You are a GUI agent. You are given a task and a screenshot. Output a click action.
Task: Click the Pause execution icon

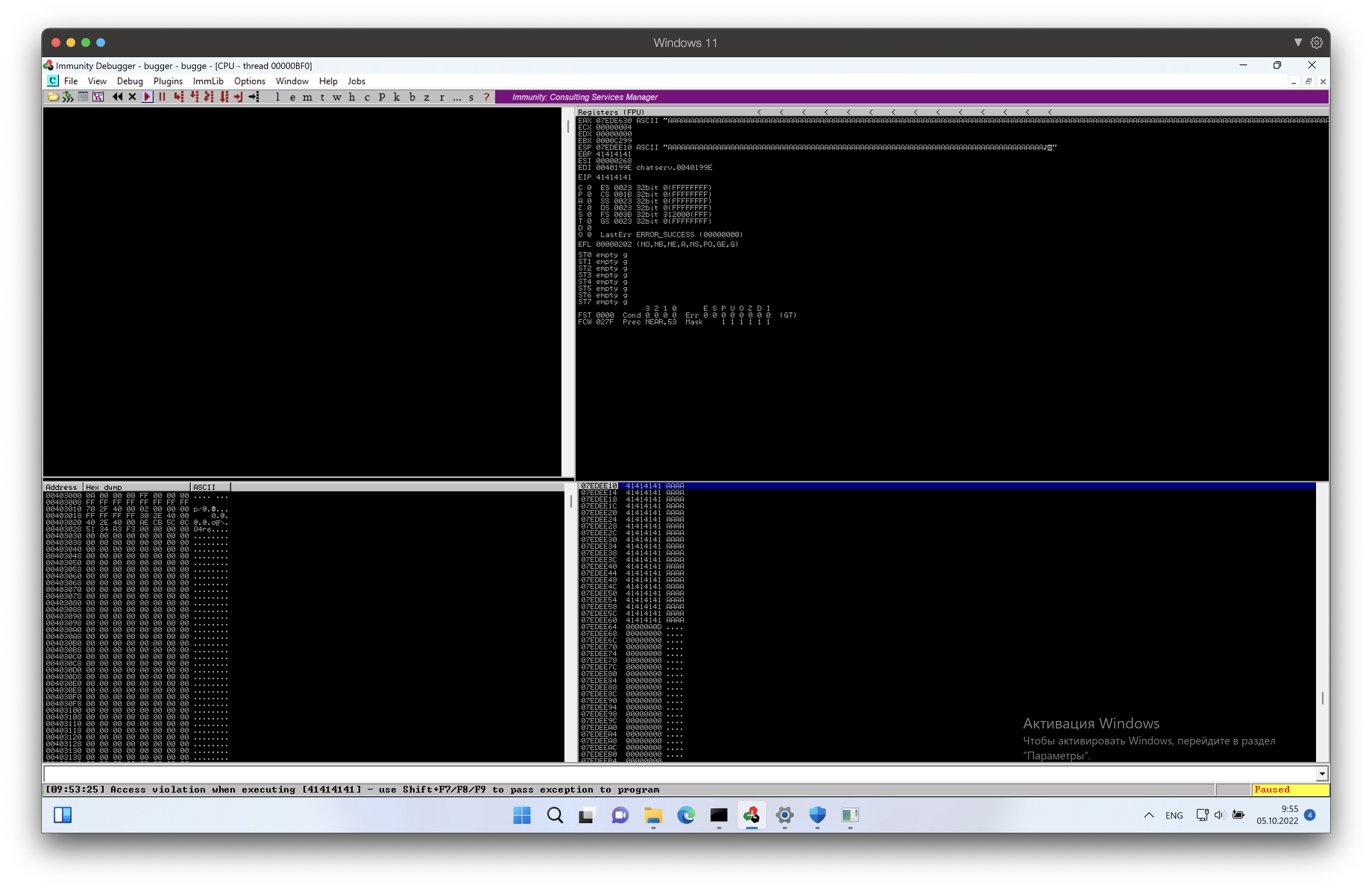coord(162,97)
